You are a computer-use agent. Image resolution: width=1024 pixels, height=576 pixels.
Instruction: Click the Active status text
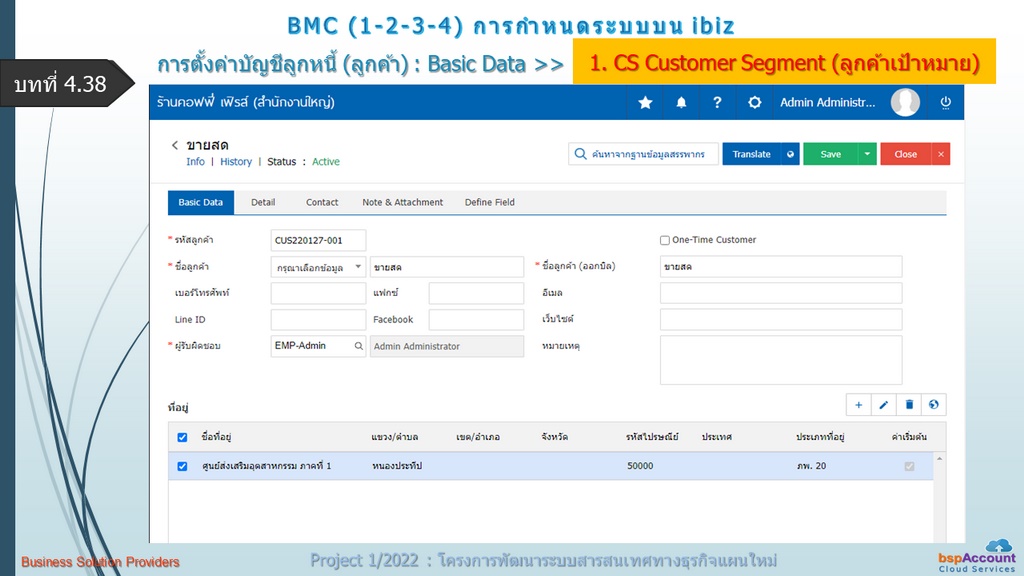coord(325,161)
